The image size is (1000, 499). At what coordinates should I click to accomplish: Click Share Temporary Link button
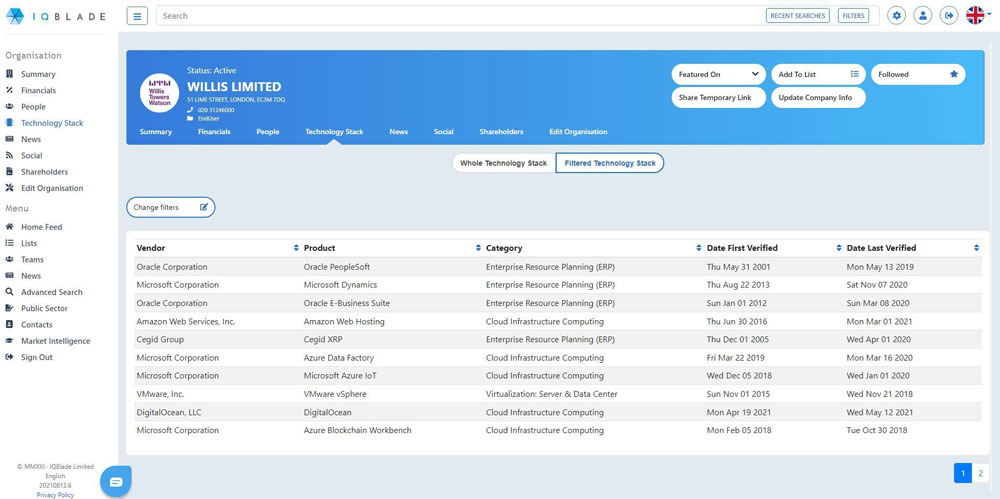pos(718,98)
